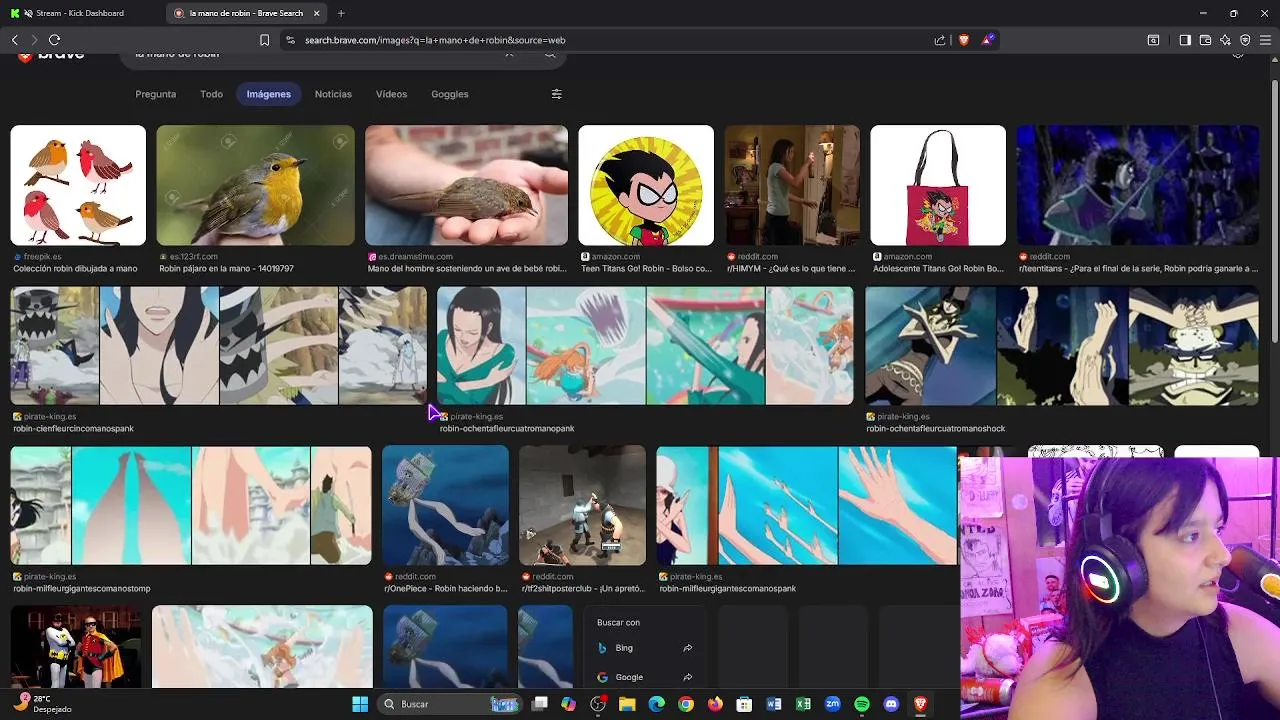Reload the Brave Search page
1280x720 pixels.
54,40
